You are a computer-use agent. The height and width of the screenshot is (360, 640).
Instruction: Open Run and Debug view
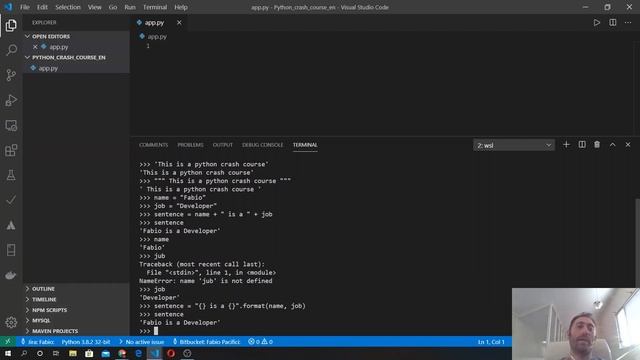click(11, 100)
